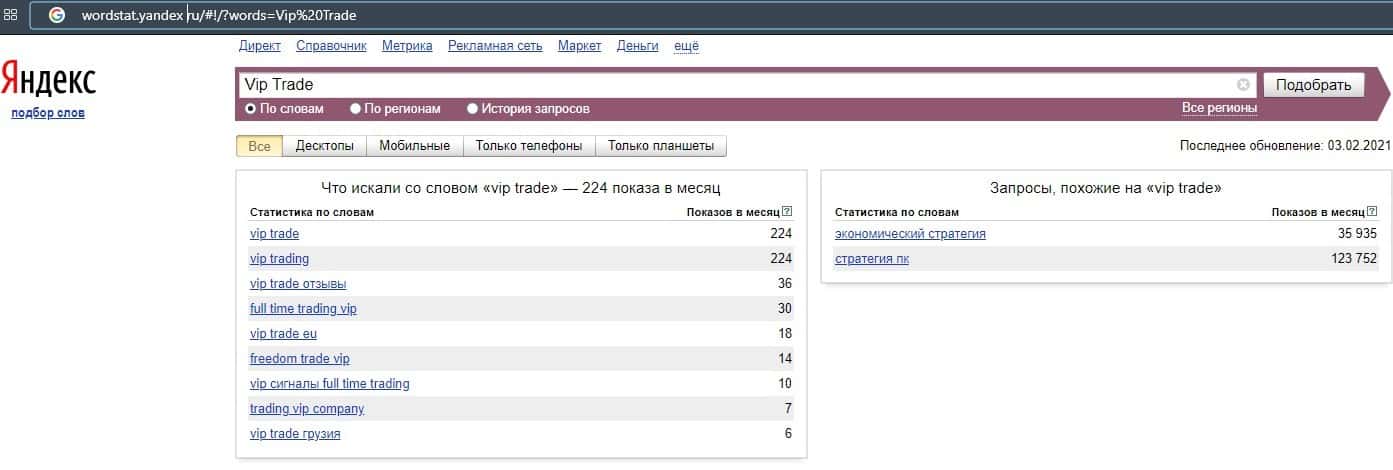Viewport: 1393px width, 470px height.
Task: Switch to the Десктопы tab
Action: 325,146
